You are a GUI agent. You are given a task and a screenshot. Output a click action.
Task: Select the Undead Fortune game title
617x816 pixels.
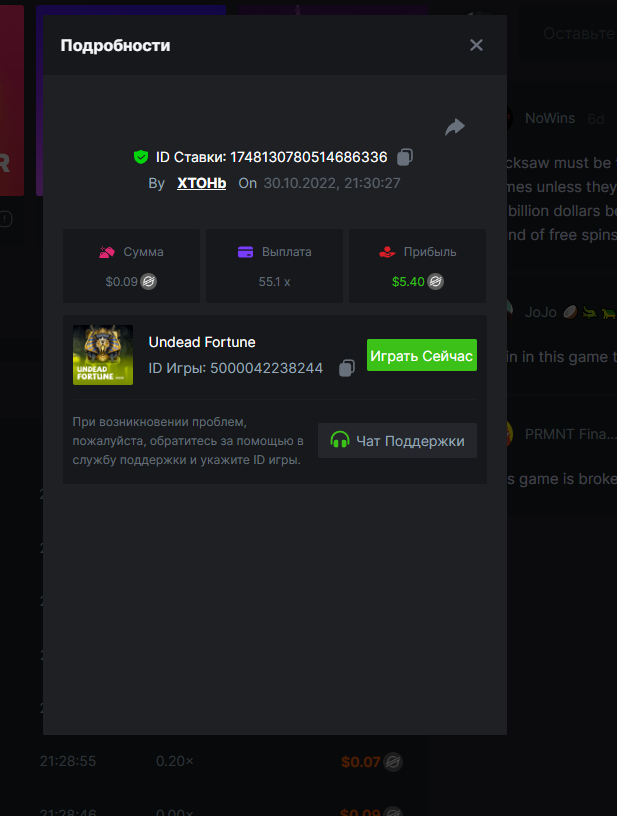point(202,342)
